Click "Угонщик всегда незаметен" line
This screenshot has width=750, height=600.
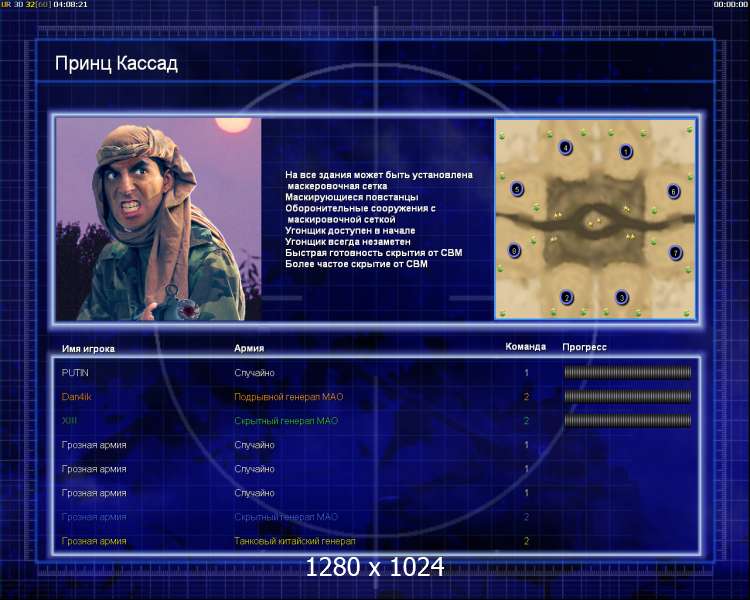tap(348, 242)
